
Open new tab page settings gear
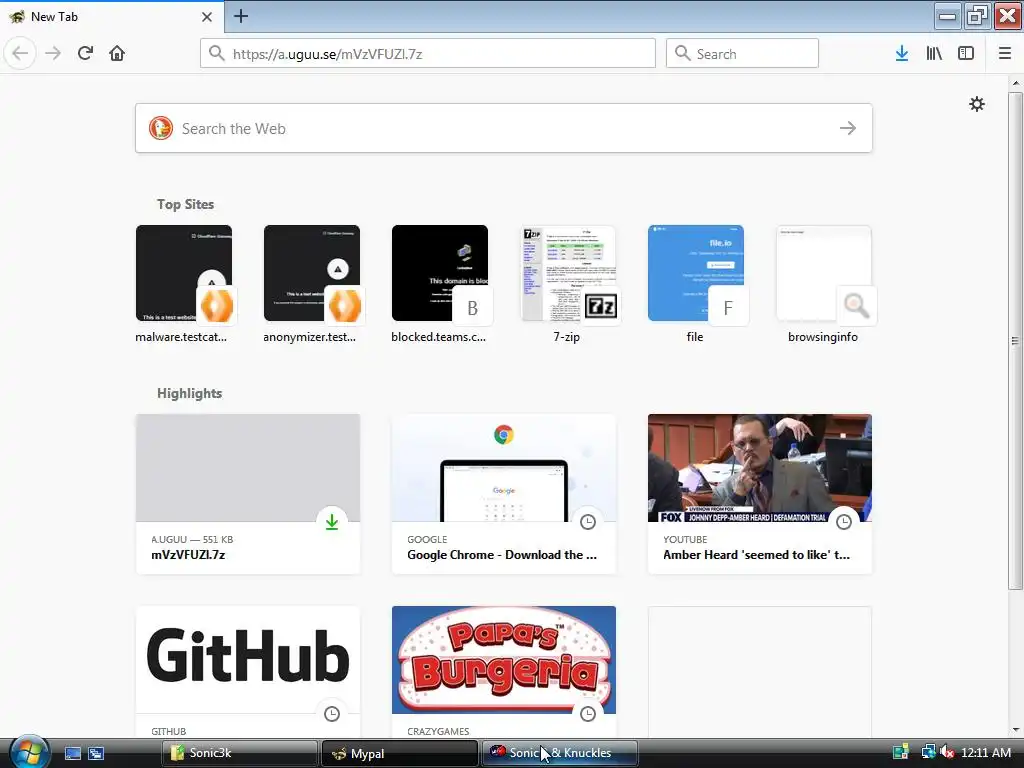(976, 104)
